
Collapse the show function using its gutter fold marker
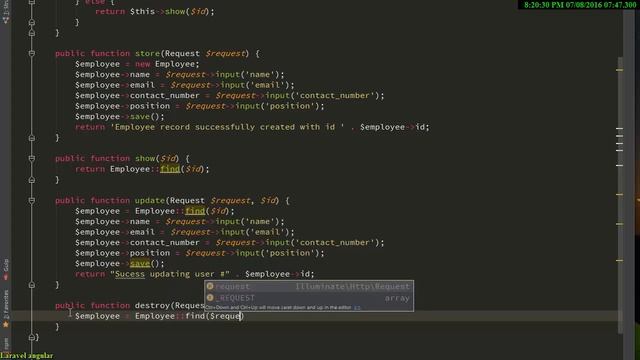(32, 158)
